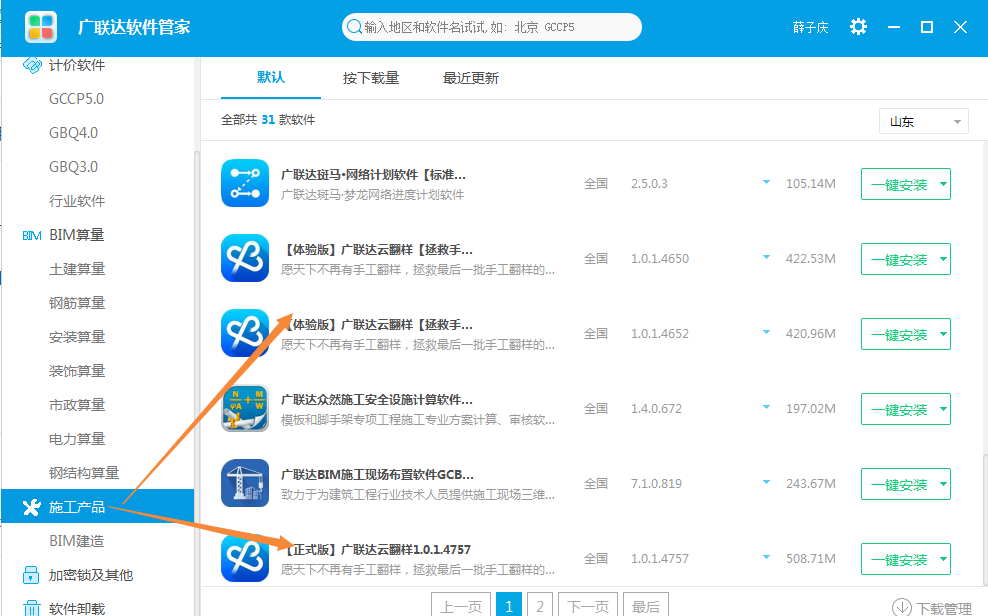The image size is (988, 616).
Task: Switch to the 最近更新 tab
Action: click(471, 78)
